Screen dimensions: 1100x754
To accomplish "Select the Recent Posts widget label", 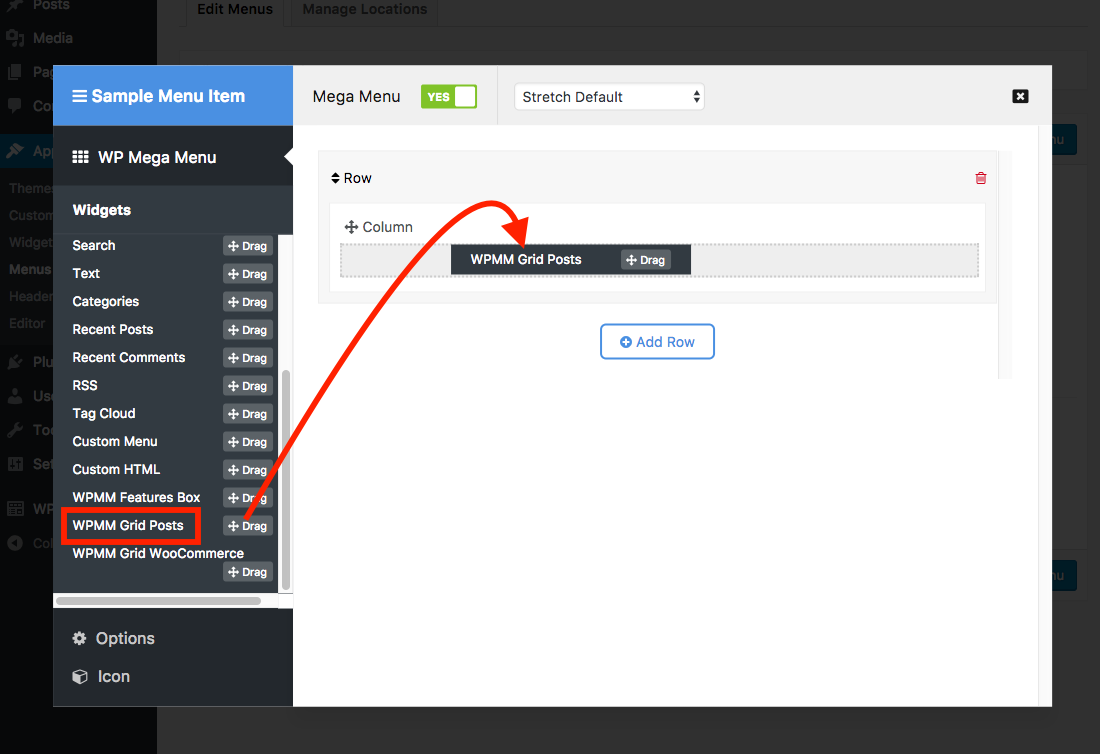I will click(113, 330).
